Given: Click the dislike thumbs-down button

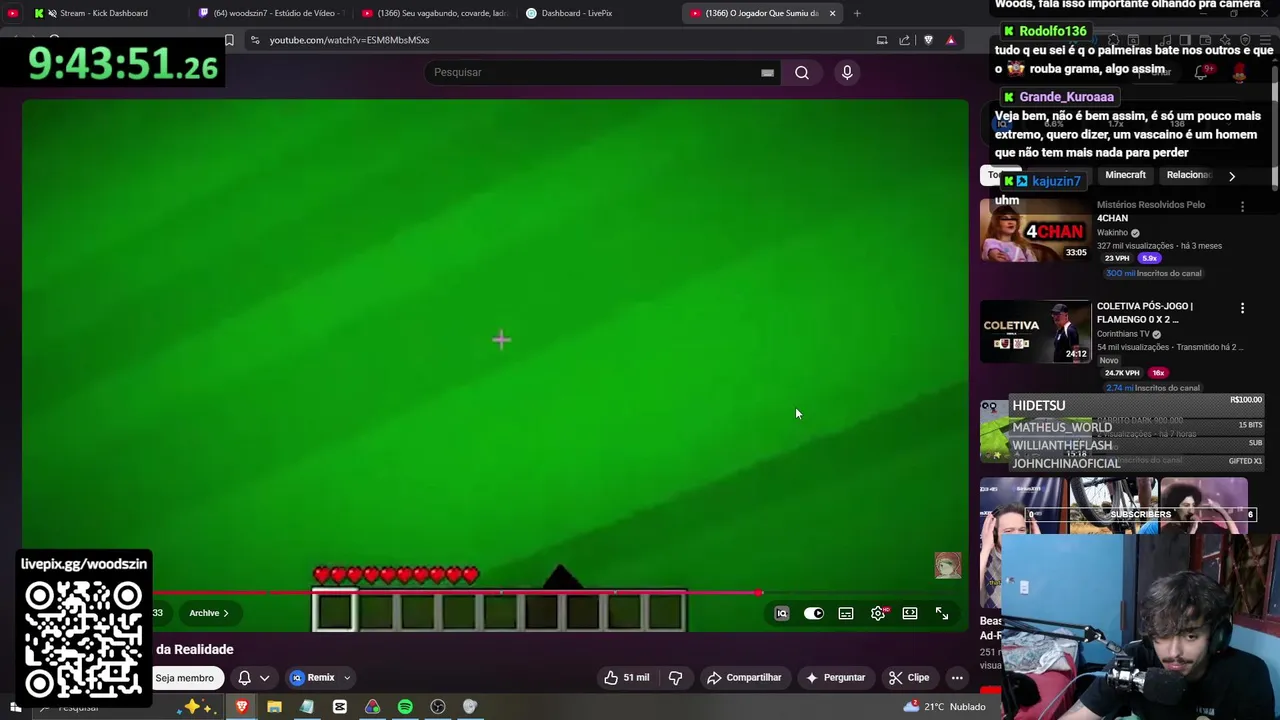Looking at the screenshot, I should point(675,678).
